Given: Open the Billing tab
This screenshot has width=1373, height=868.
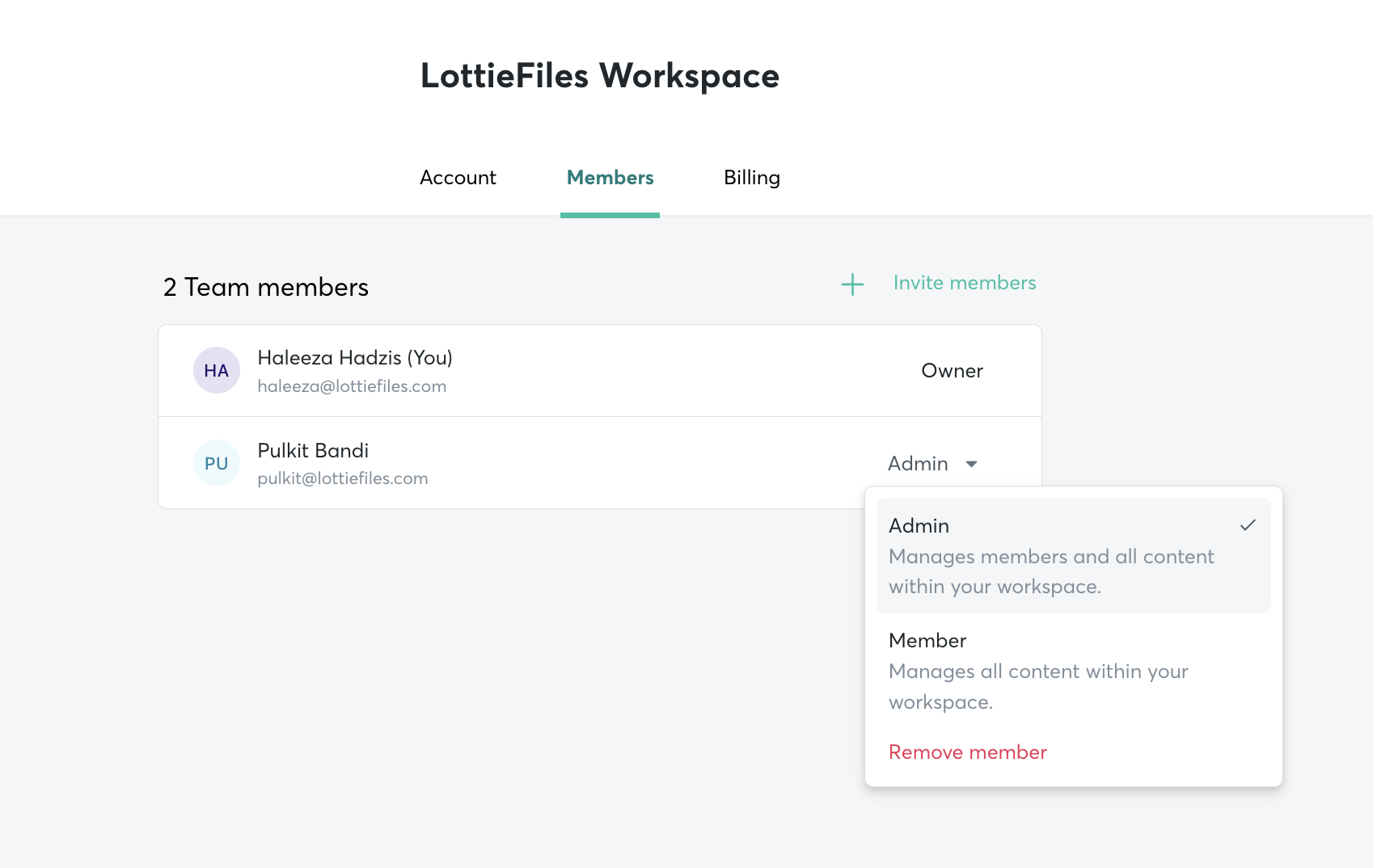Looking at the screenshot, I should (x=752, y=179).
